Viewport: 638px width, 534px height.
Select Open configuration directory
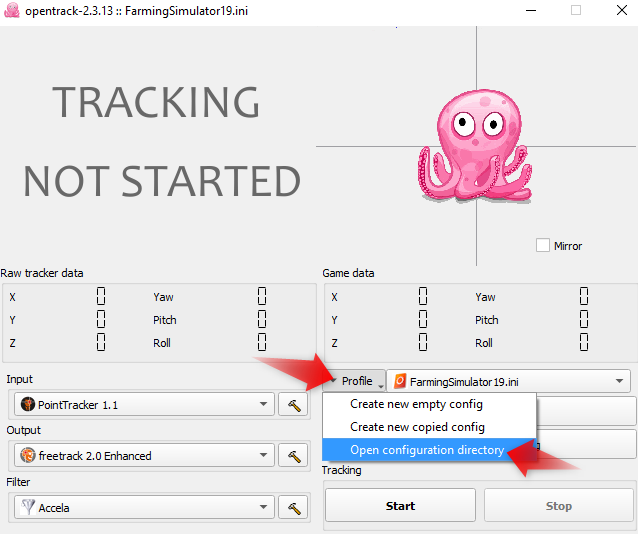click(429, 450)
